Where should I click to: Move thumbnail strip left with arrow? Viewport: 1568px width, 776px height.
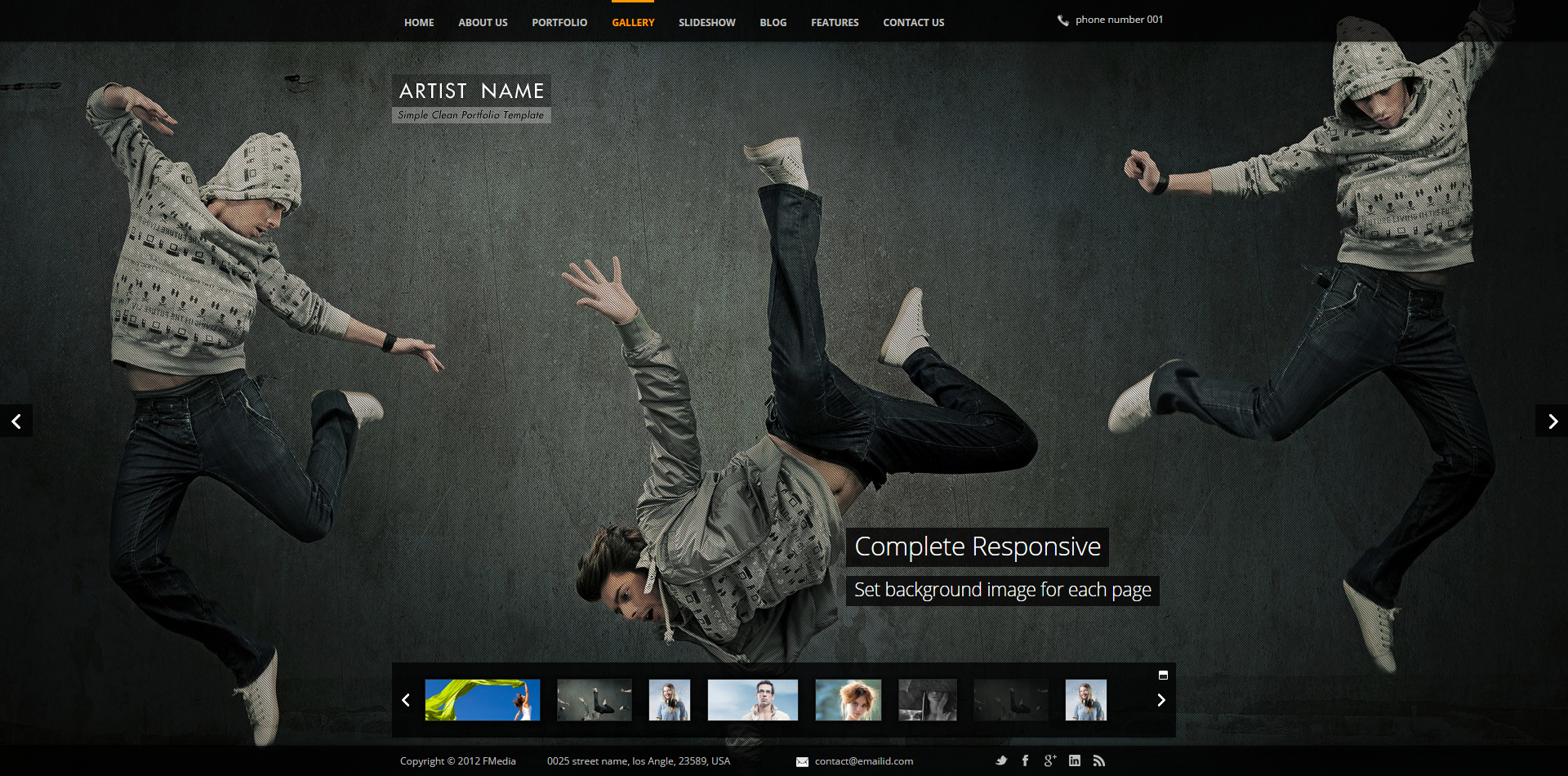point(406,700)
